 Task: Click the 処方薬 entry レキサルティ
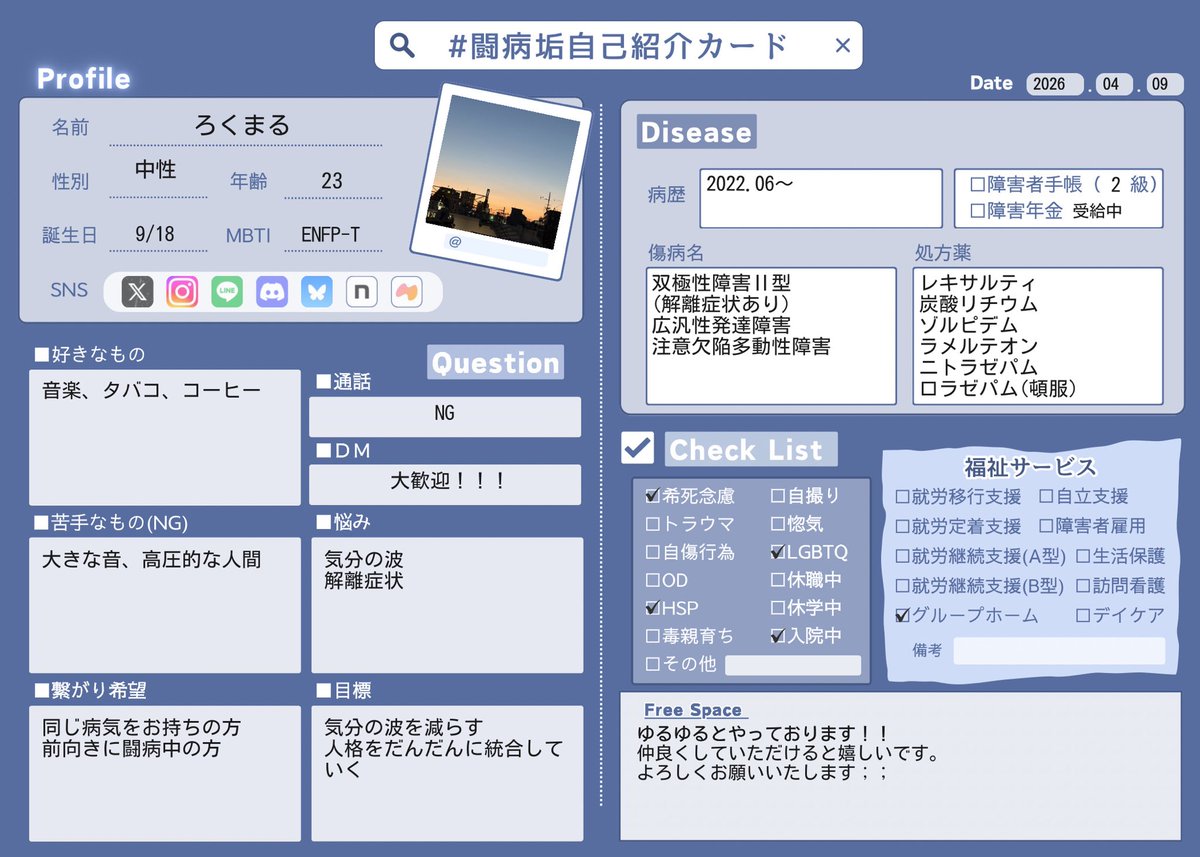pos(979,283)
